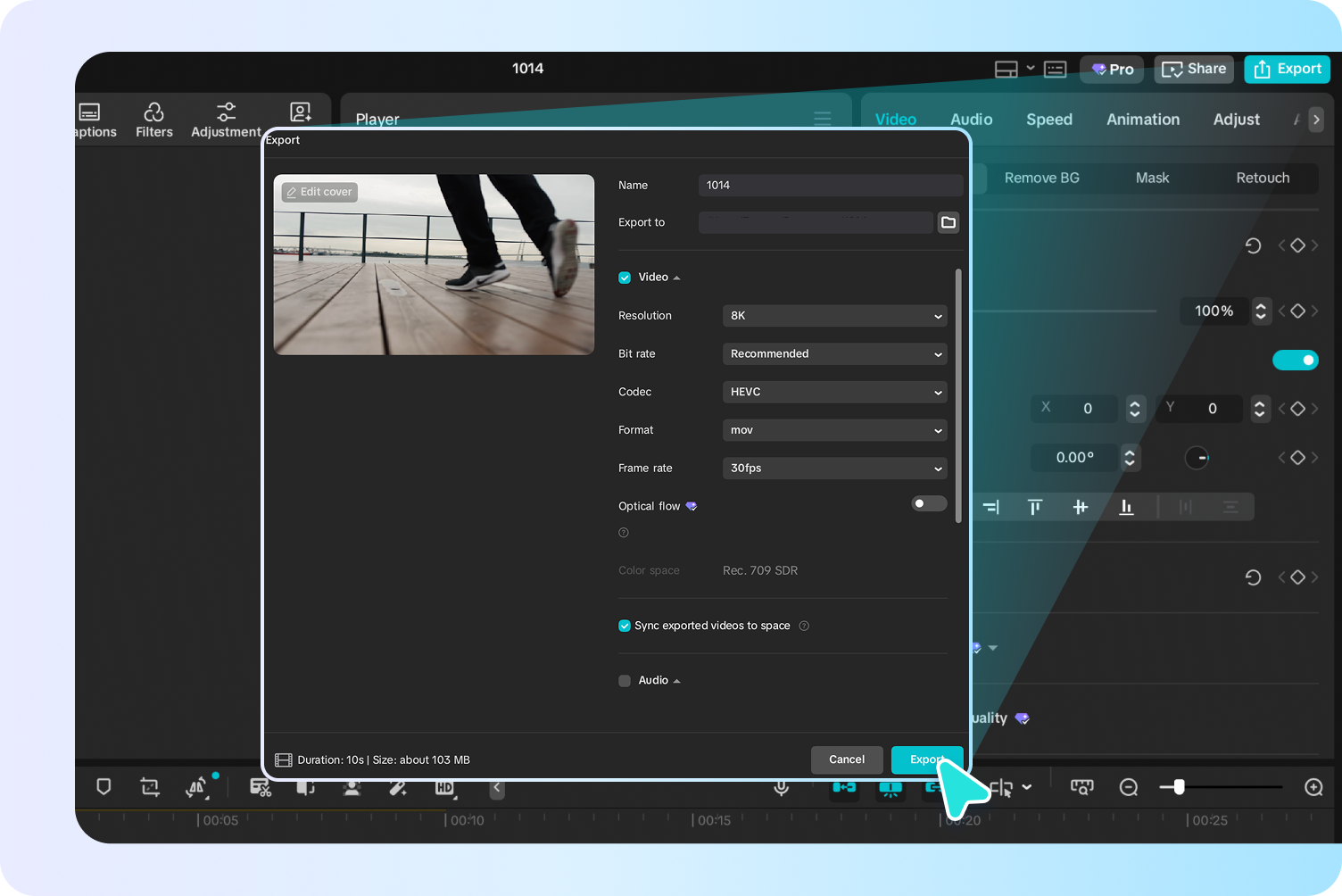This screenshot has height=896, width=1342.
Task: Switch to the Speed tab
Action: click(1048, 120)
